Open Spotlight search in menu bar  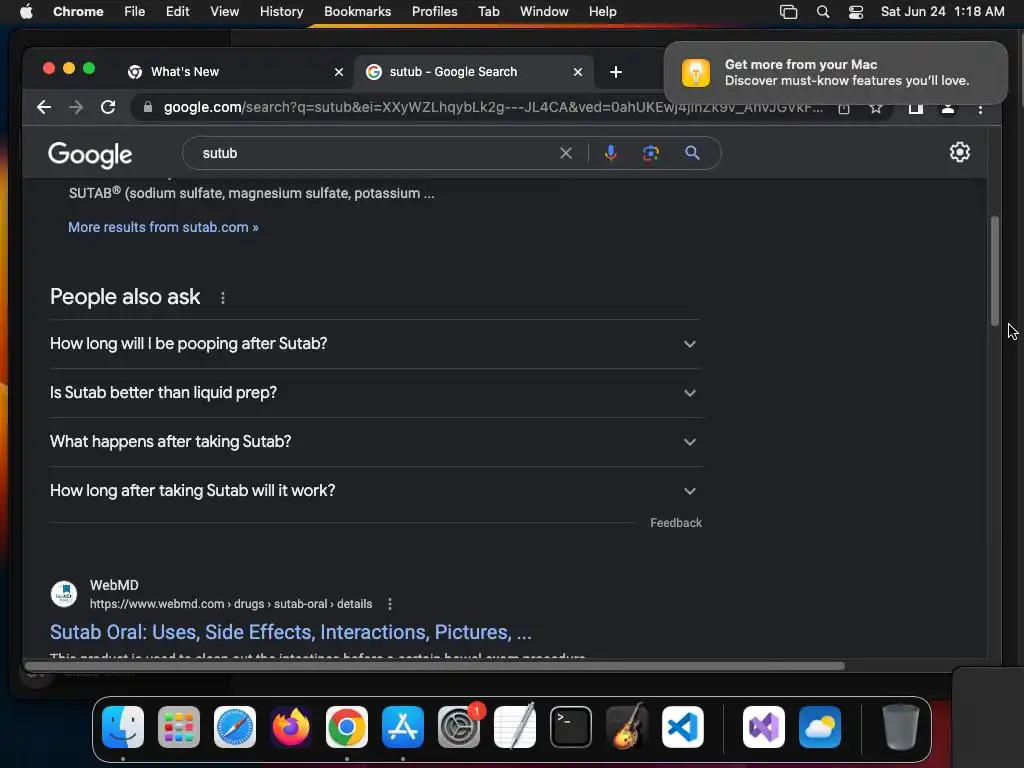(823, 12)
